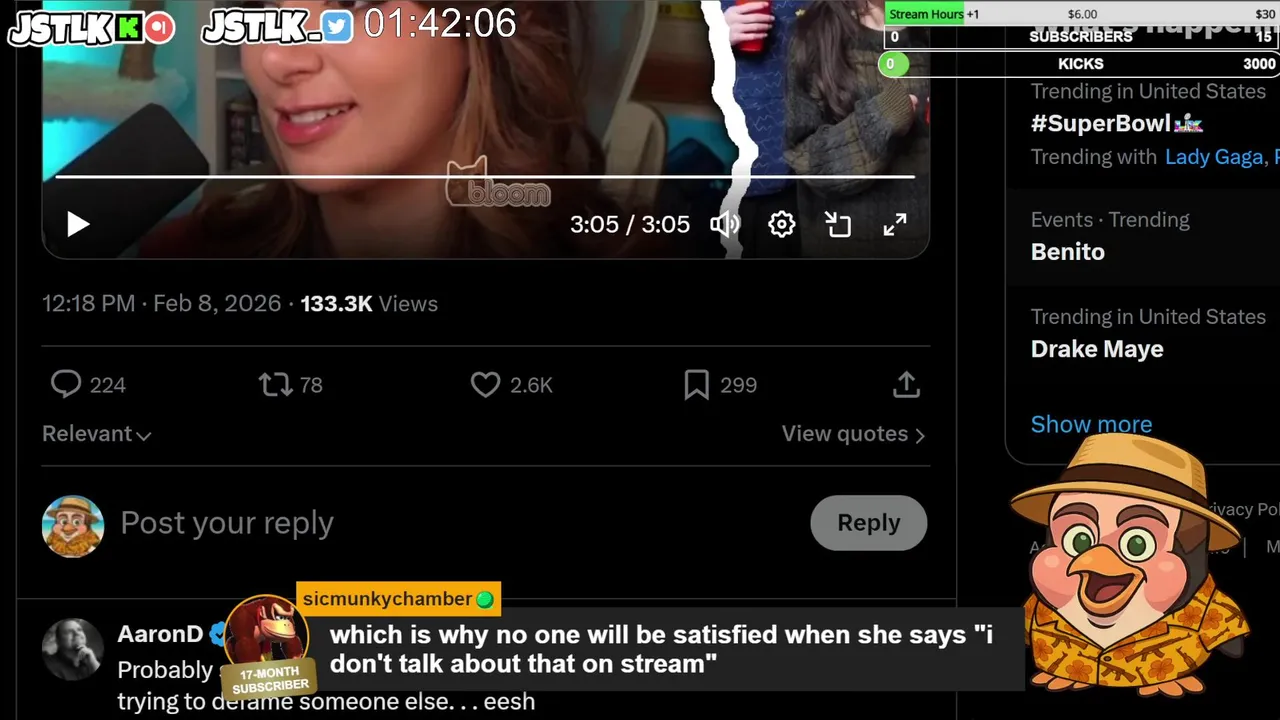Screen dimensions: 1280x720
Task: Open video settings gear icon
Action: tap(781, 224)
